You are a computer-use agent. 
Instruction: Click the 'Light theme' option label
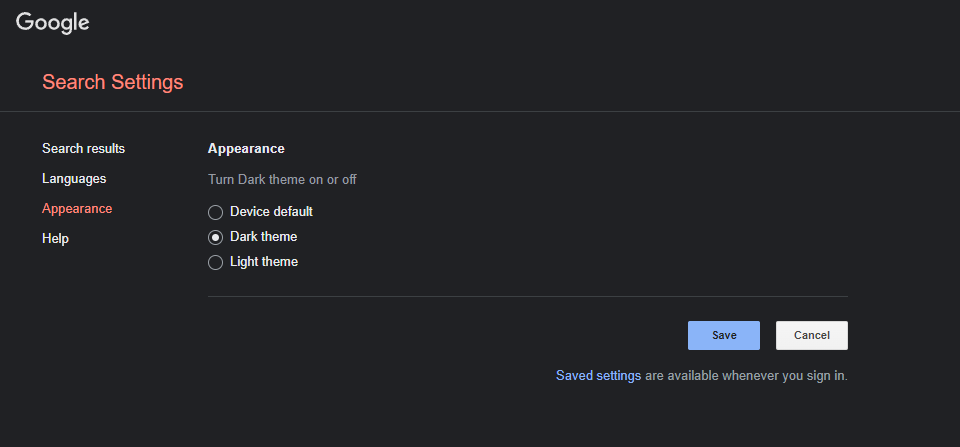coord(264,261)
